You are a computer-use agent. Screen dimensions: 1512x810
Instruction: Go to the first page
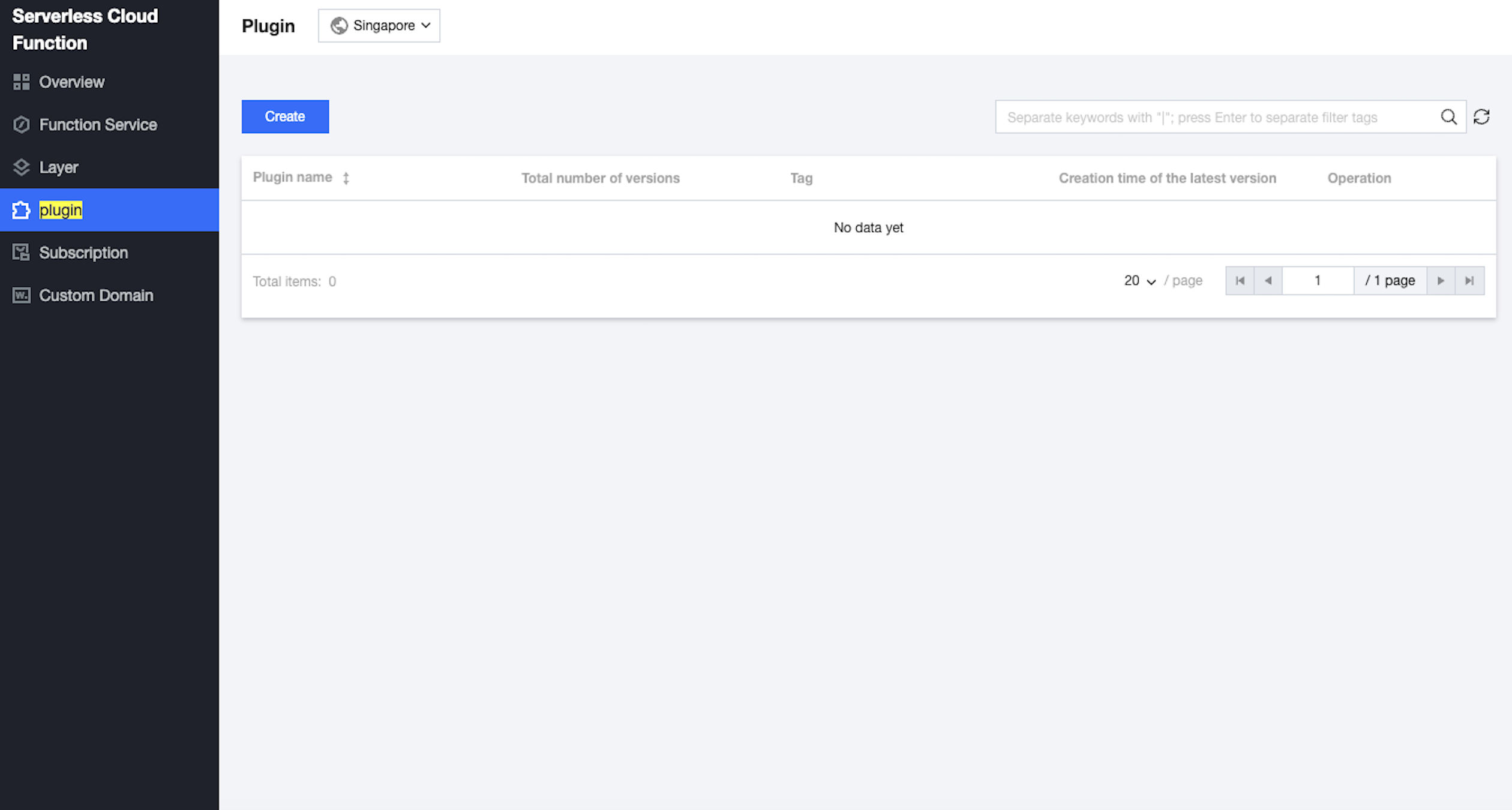click(x=1240, y=281)
